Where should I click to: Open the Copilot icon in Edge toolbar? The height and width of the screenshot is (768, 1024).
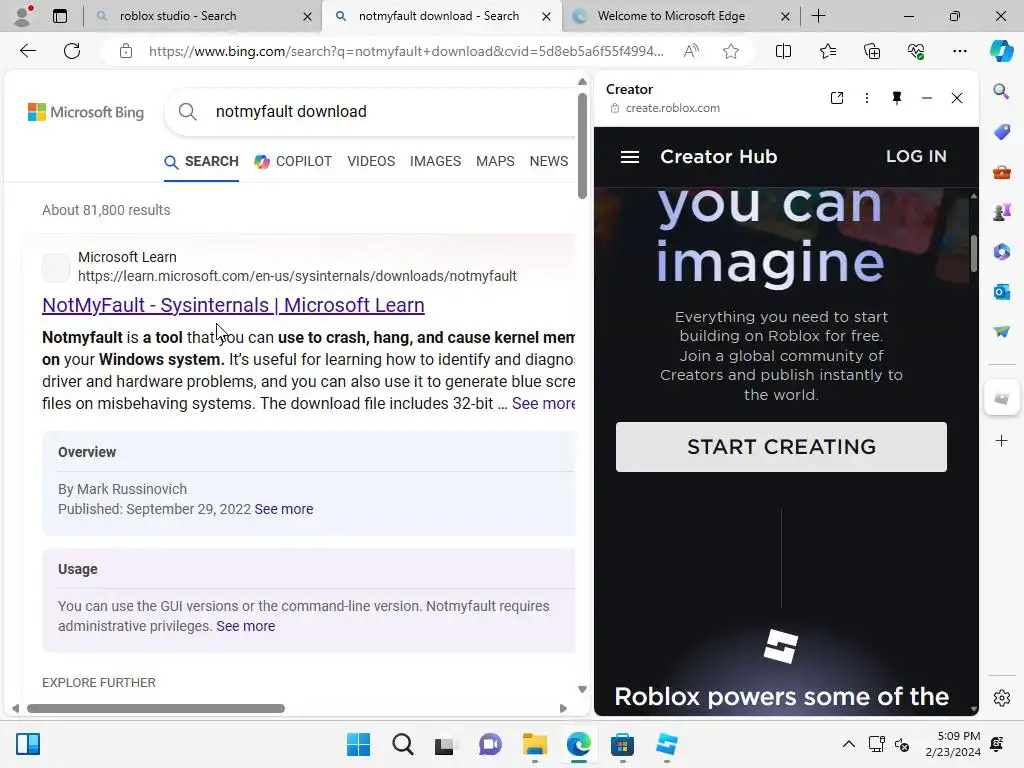pyautogui.click(x=1001, y=51)
